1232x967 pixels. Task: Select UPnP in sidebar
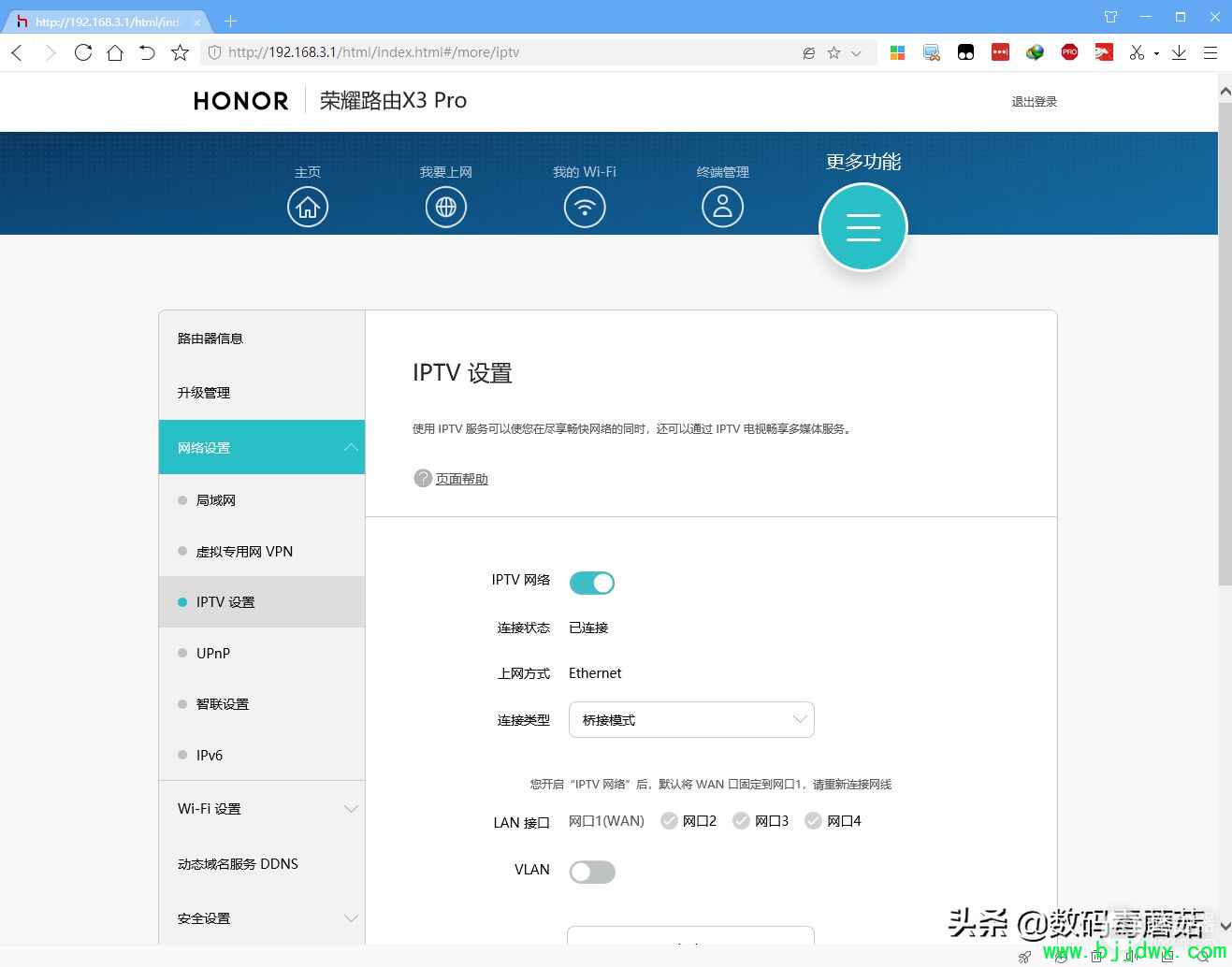coord(262,653)
